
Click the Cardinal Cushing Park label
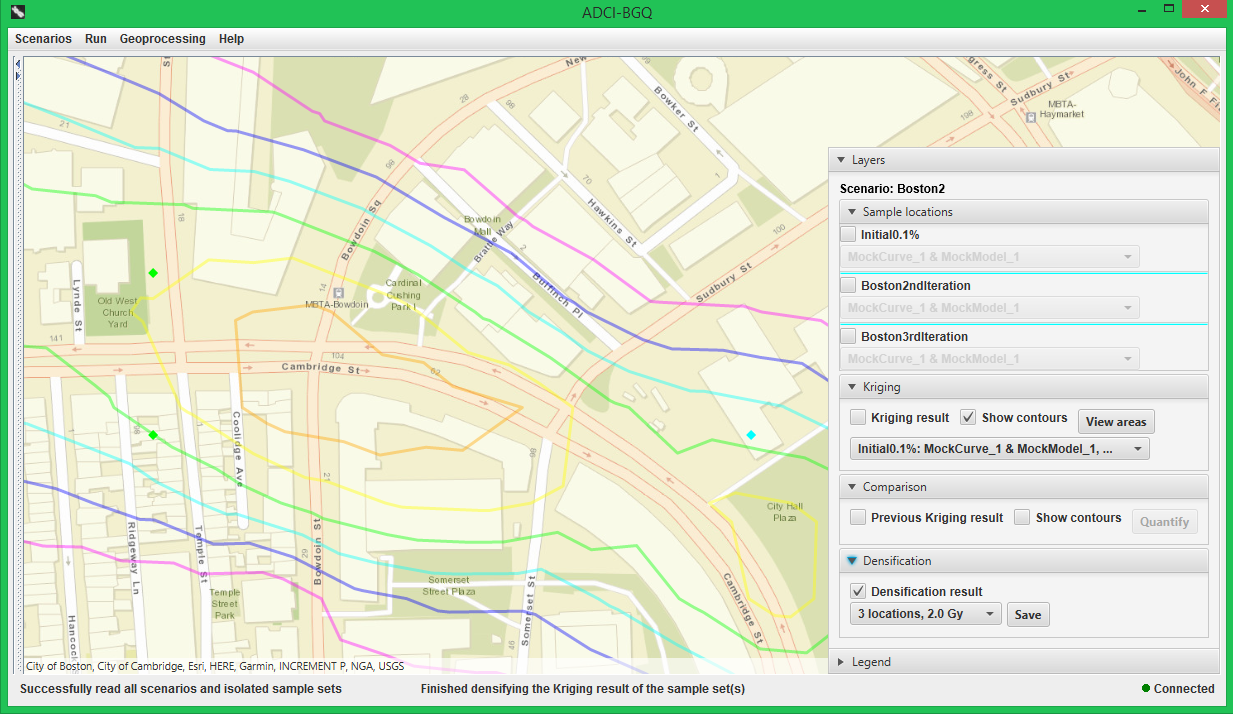tap(403, 295)
